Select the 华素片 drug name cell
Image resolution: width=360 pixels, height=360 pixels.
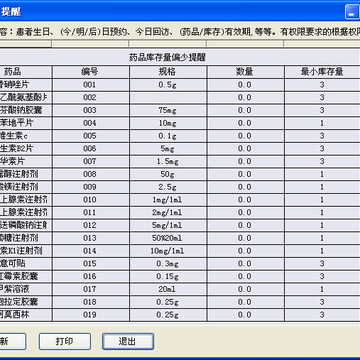pos(26,161)
